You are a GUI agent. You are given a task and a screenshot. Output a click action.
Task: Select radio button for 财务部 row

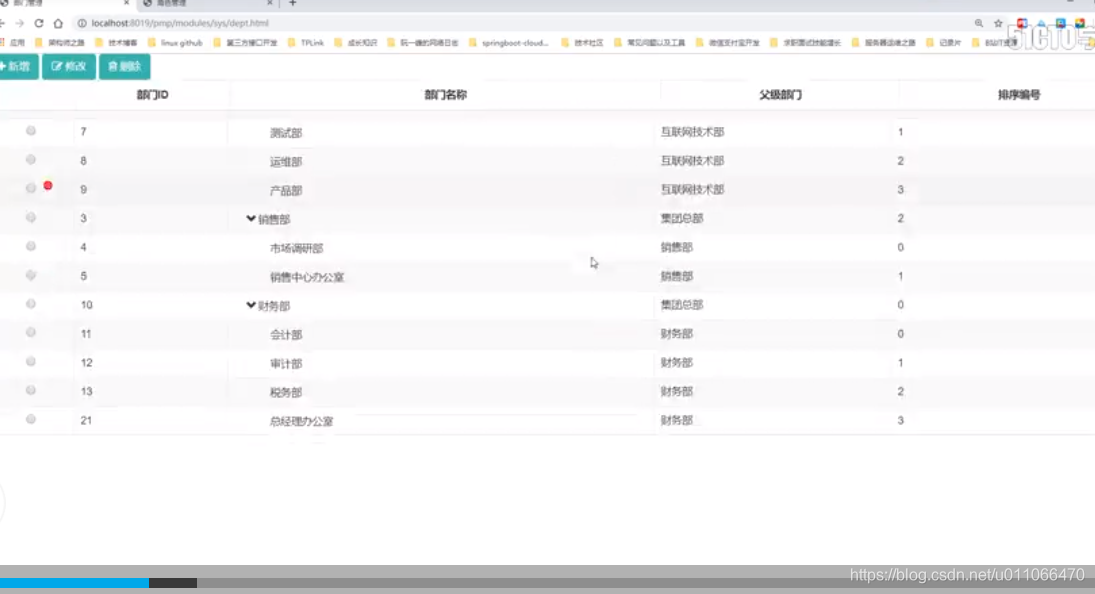point(31,304)
